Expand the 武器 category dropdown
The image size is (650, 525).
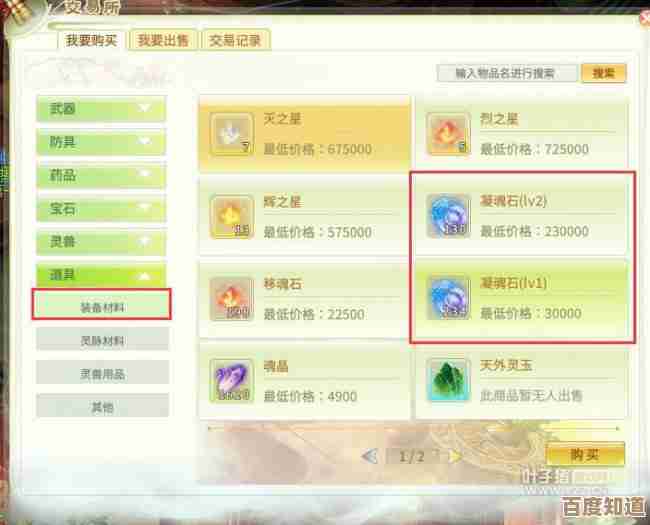click(102, 109)
